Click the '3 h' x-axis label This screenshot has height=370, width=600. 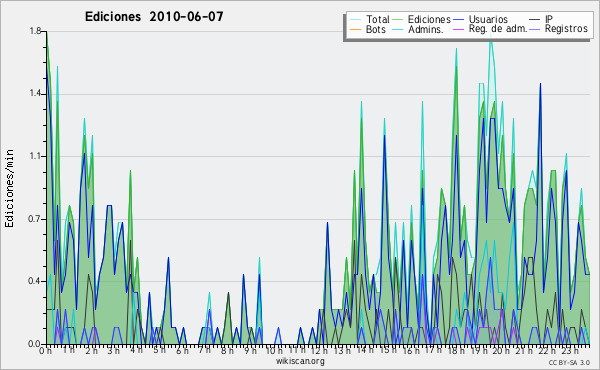point(114,350)
